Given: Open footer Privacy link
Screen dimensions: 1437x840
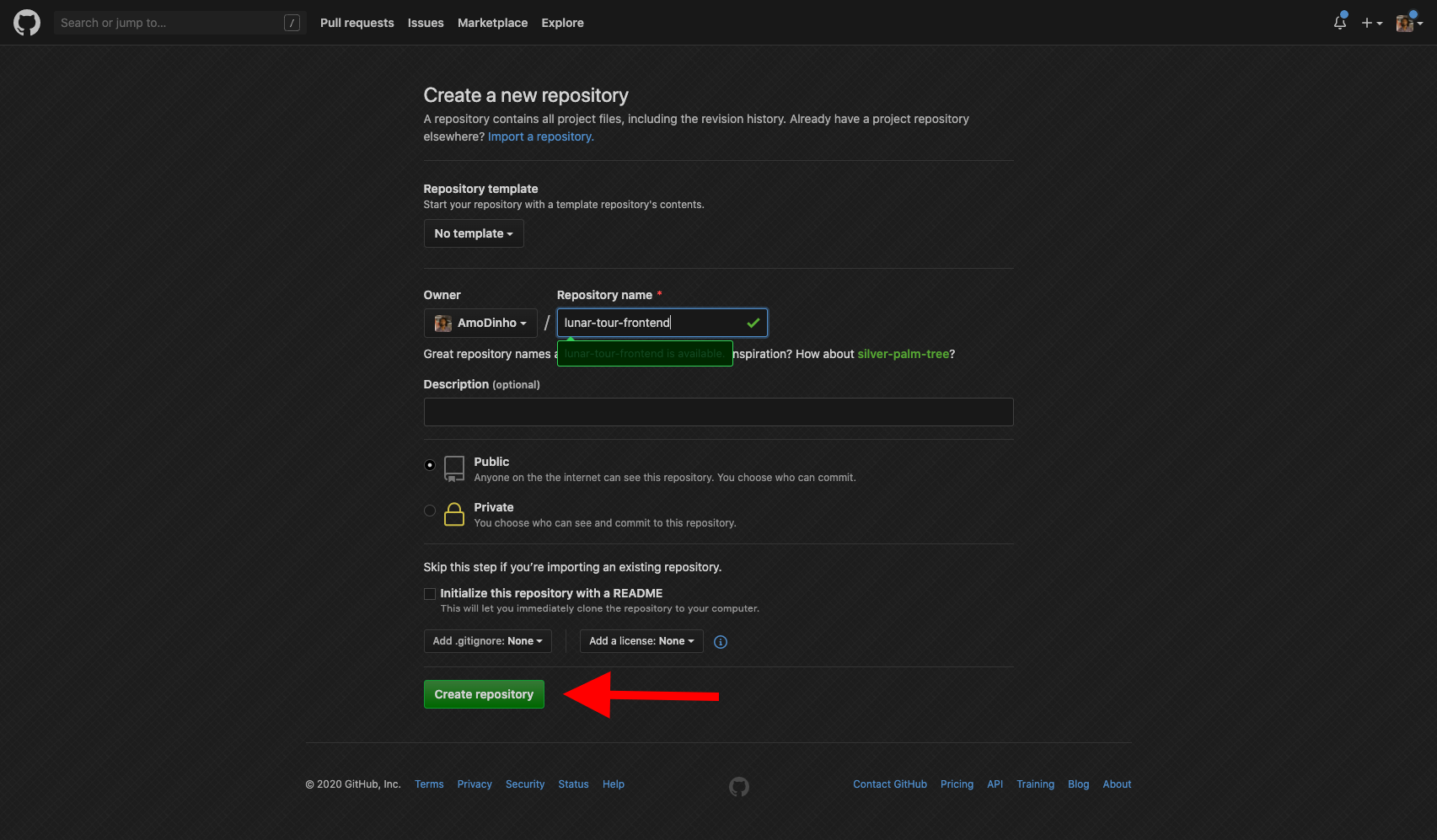Looking at the screenshot, I should click(x=475, y=784).
